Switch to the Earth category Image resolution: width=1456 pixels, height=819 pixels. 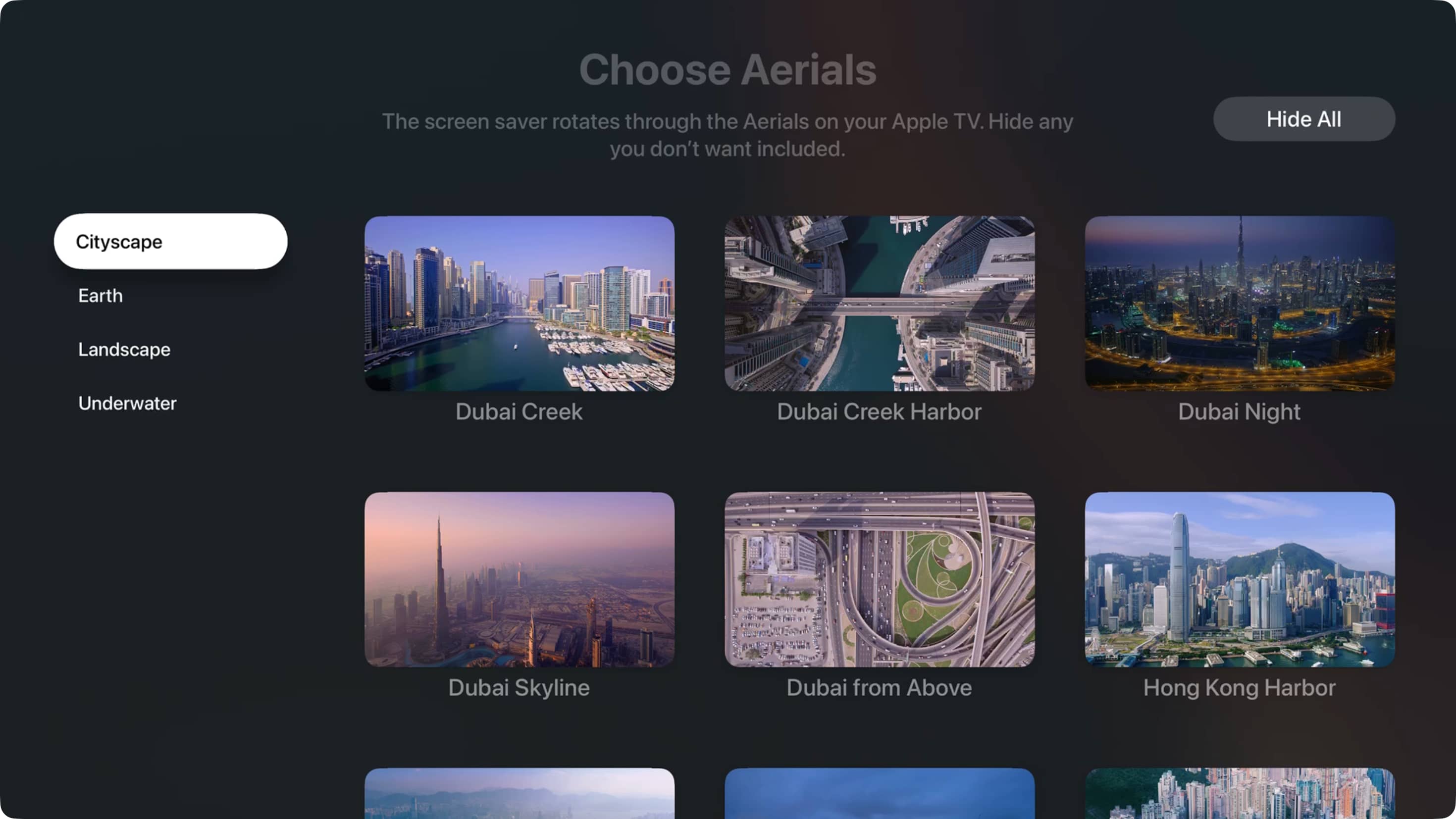[100, 296]
